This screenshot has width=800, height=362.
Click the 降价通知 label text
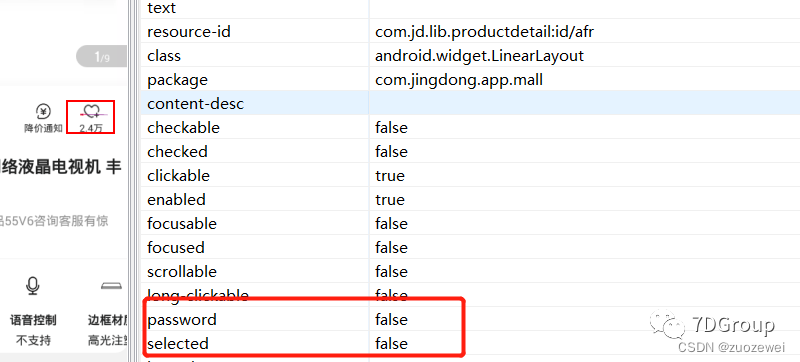(43, 128)
